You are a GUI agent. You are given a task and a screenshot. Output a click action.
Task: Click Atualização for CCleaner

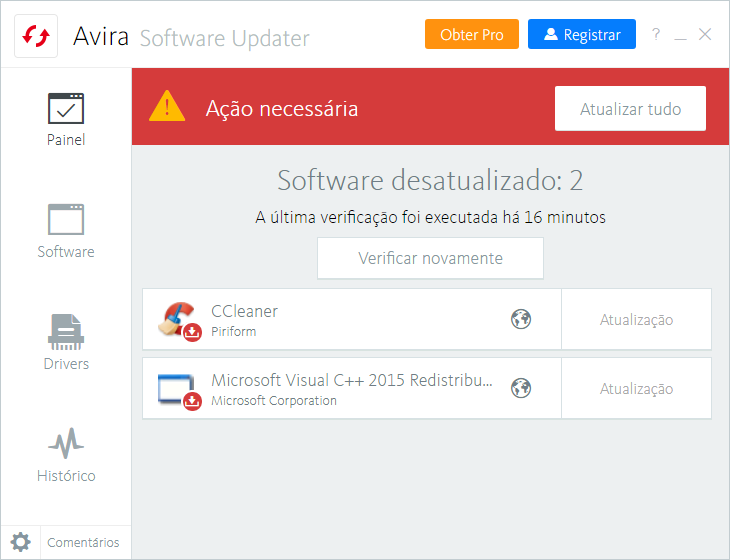tap(636, 319)
